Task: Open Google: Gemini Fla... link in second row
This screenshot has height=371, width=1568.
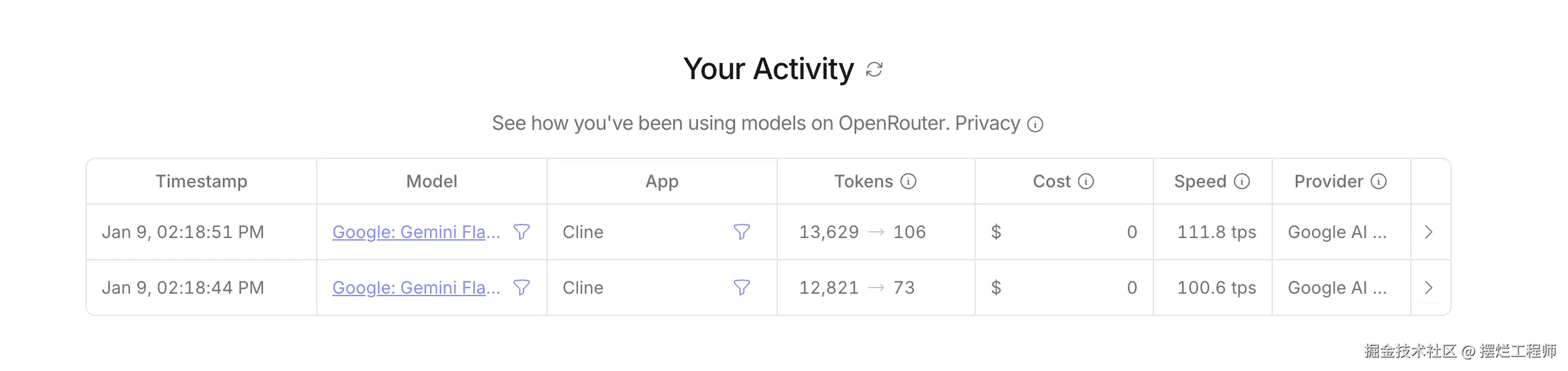Action: click(416, 288)
